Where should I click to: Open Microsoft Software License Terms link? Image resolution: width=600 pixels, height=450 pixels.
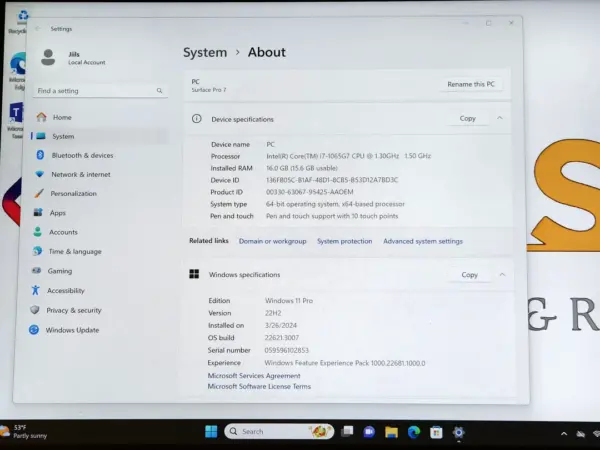point(259,386)
